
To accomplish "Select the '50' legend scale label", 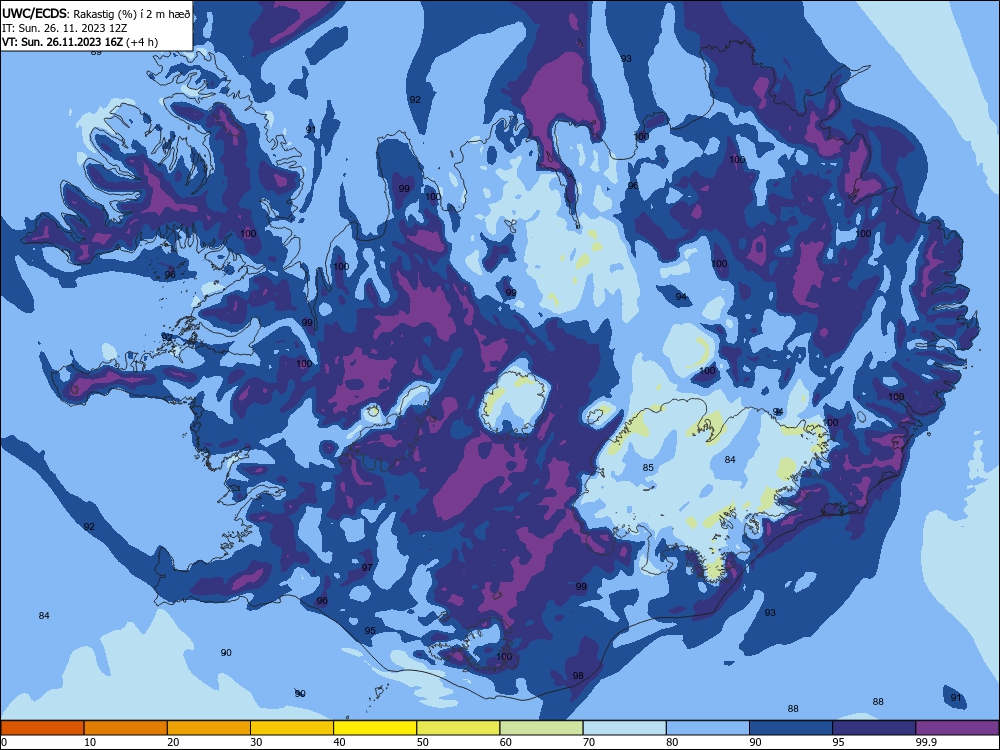I will coord(422,742).
